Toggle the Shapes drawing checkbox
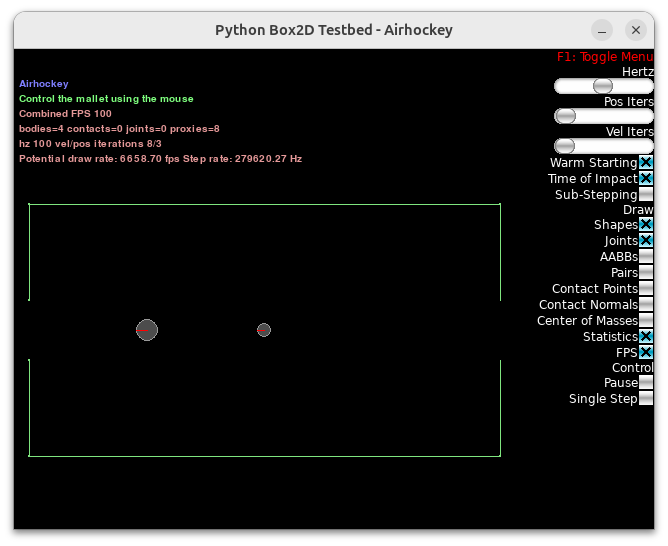668x546 pixels. click(x=646, y=225)
